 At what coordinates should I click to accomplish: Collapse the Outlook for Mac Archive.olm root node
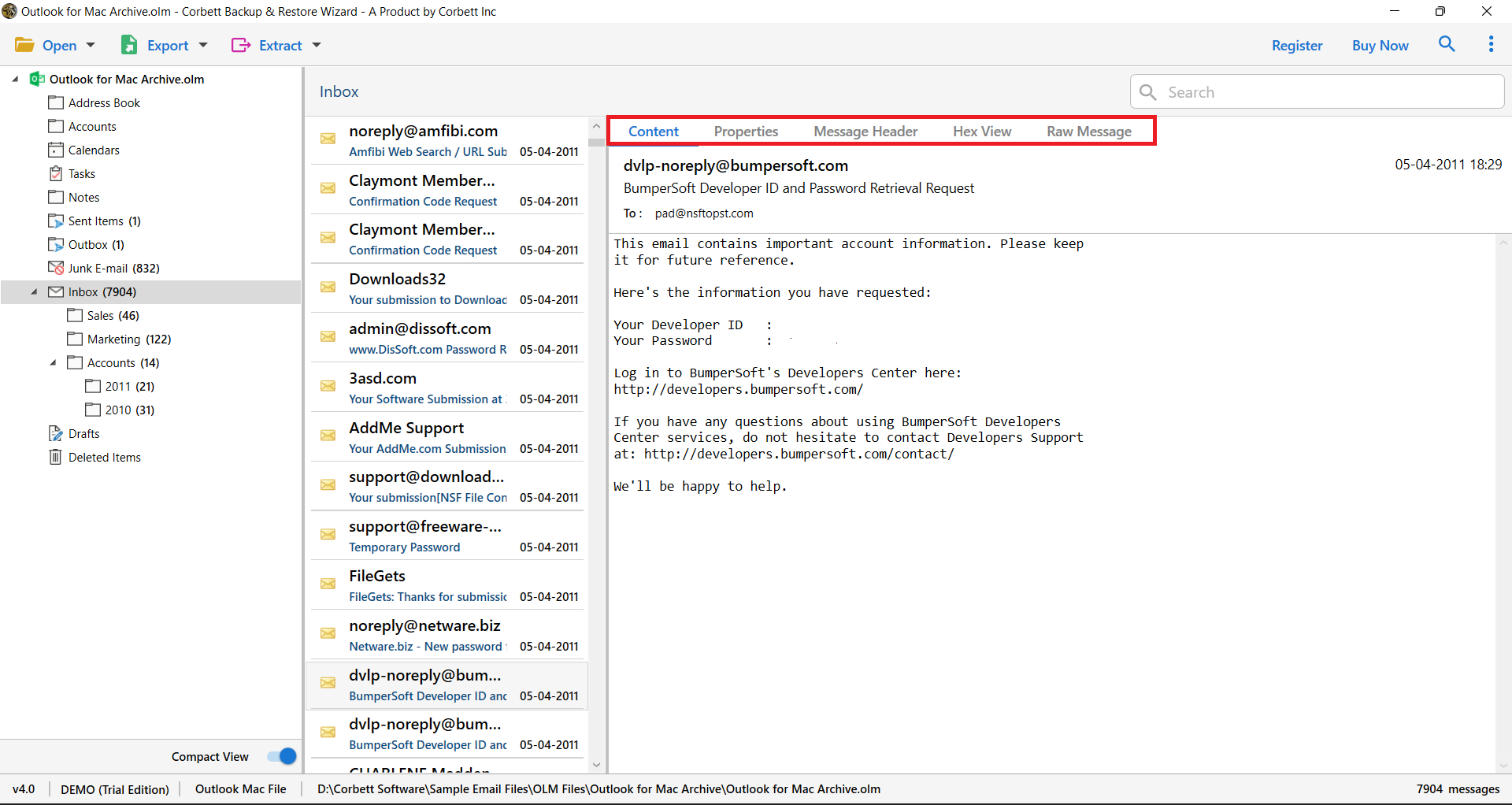pyautogui.click(x=16, y=79)
